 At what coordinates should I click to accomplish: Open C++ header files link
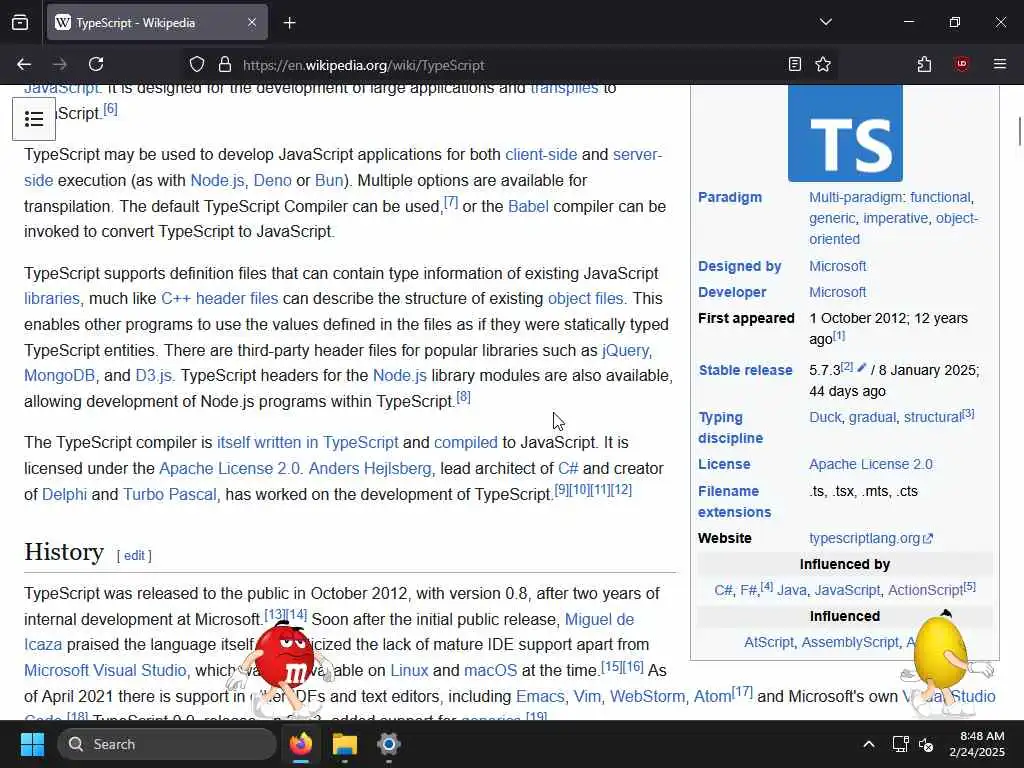pyautogui.click(x=219, y=298)
